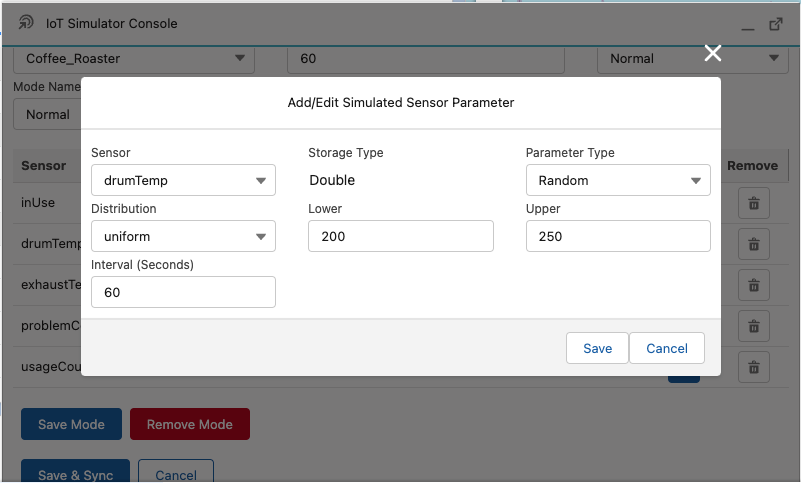The width and height of the screenshot is (801, 483).
Task: Click the IoT Simulator Console signal icon
Action: tap(26, 22)
